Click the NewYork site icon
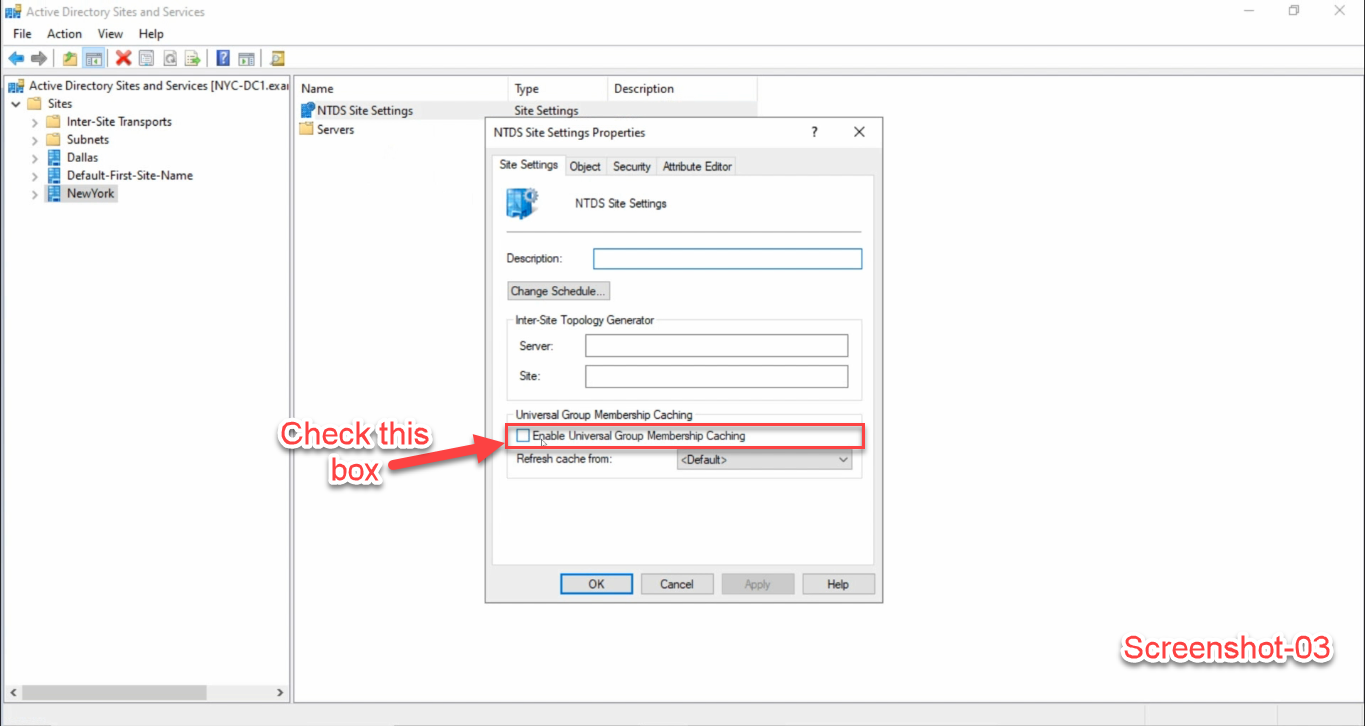The image size is (1366, 726). point(54,193)
